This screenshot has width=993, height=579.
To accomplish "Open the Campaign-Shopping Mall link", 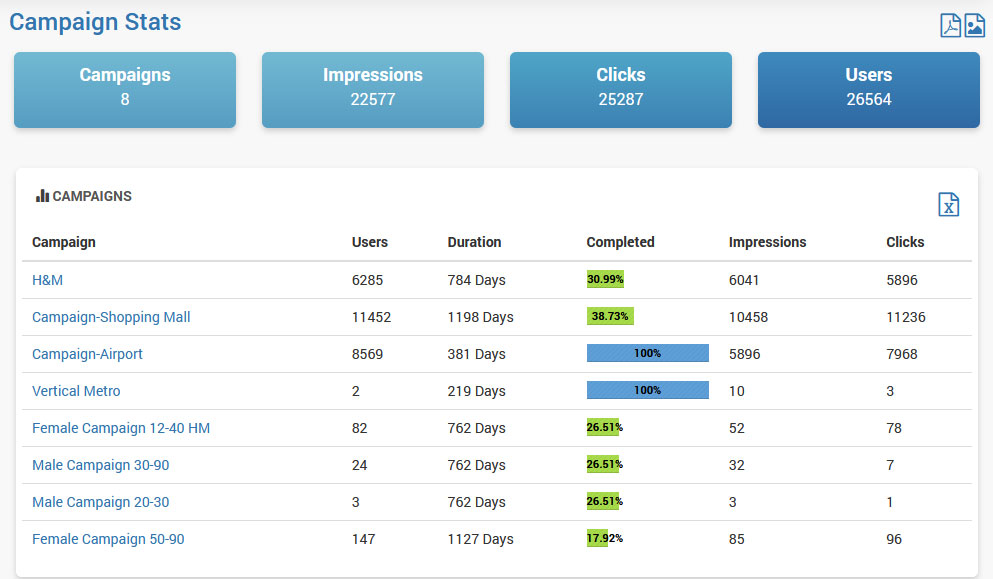I will [111, 317].
